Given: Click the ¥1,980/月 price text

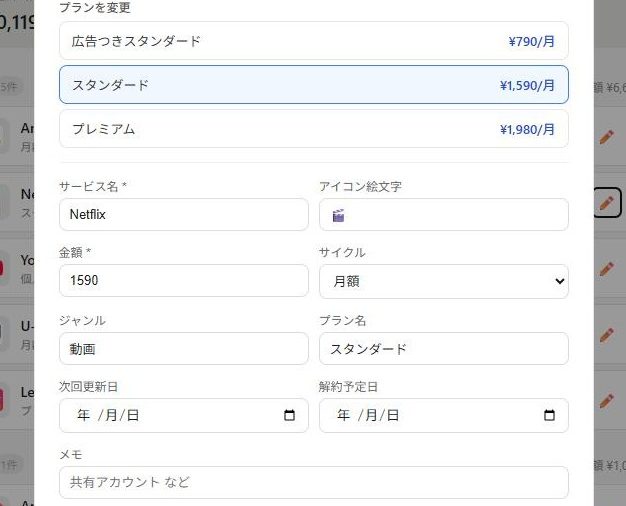Looking at the screenshot, I should point(527,129).
